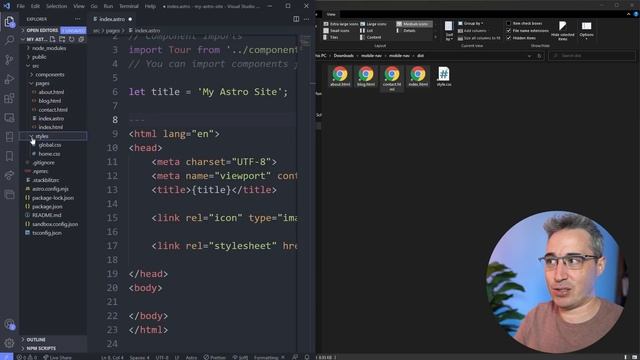Open the Extensions view in activity bar
Screen dimensions: 640x360
coord(9,98)
